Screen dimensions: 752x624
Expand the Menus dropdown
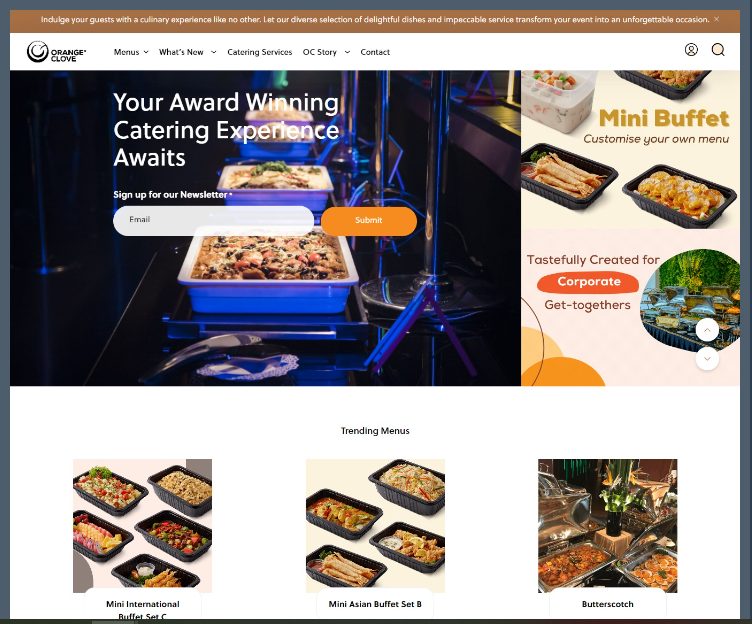click(131, 52)
